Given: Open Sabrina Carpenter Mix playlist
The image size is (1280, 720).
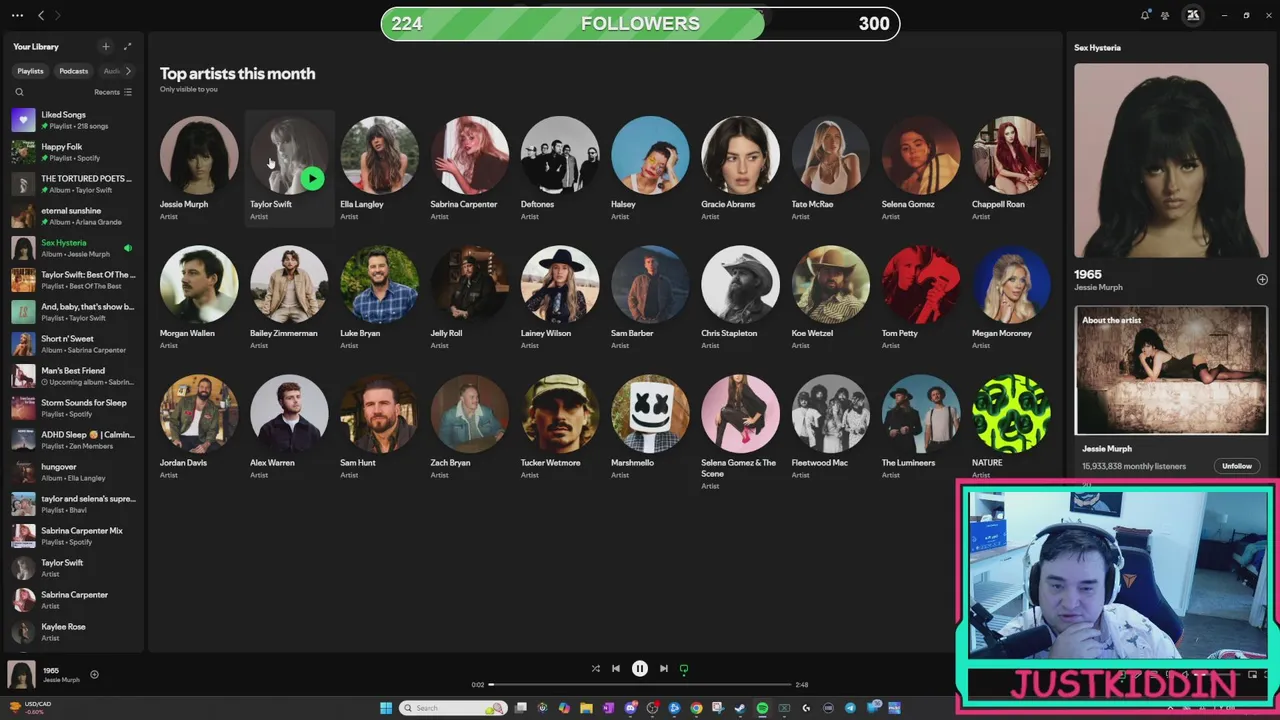Looking at the screenshot, I should (x=74, y=536).
